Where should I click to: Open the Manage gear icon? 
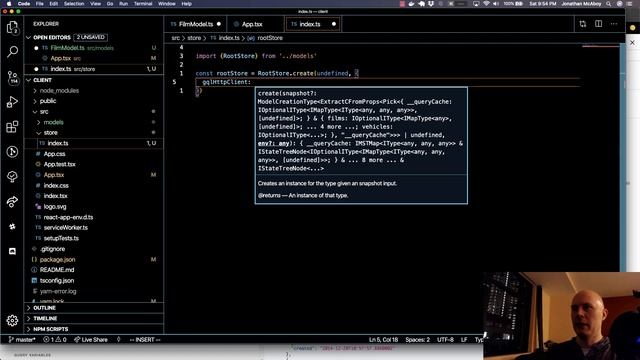pos(12,320)
